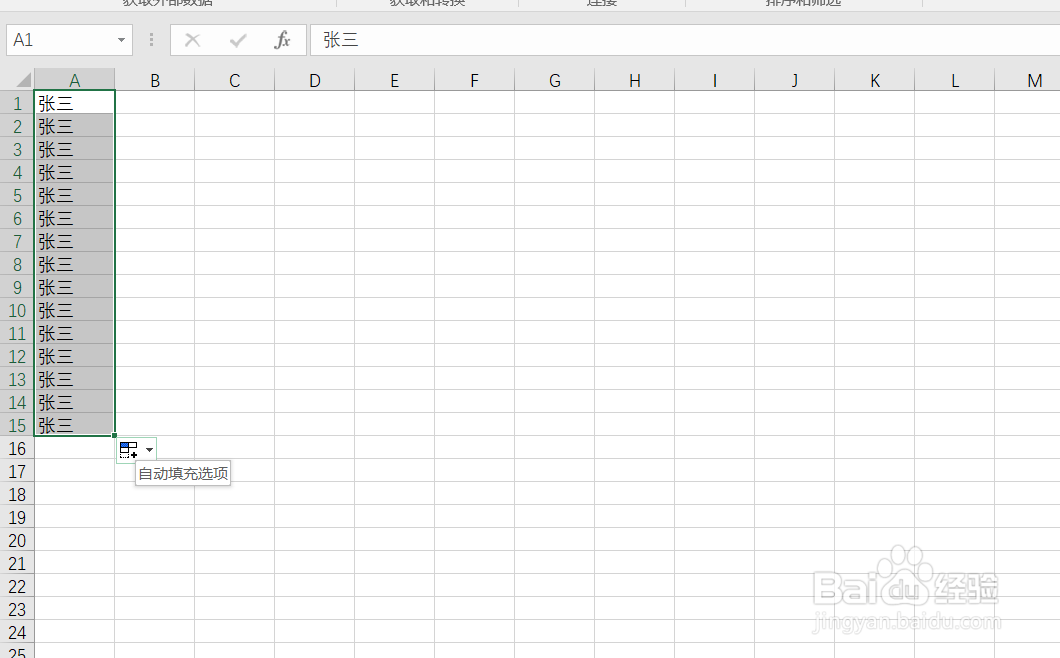Select column J header
The height and width of the screenshot is (658, 1060).
(794, 80)
